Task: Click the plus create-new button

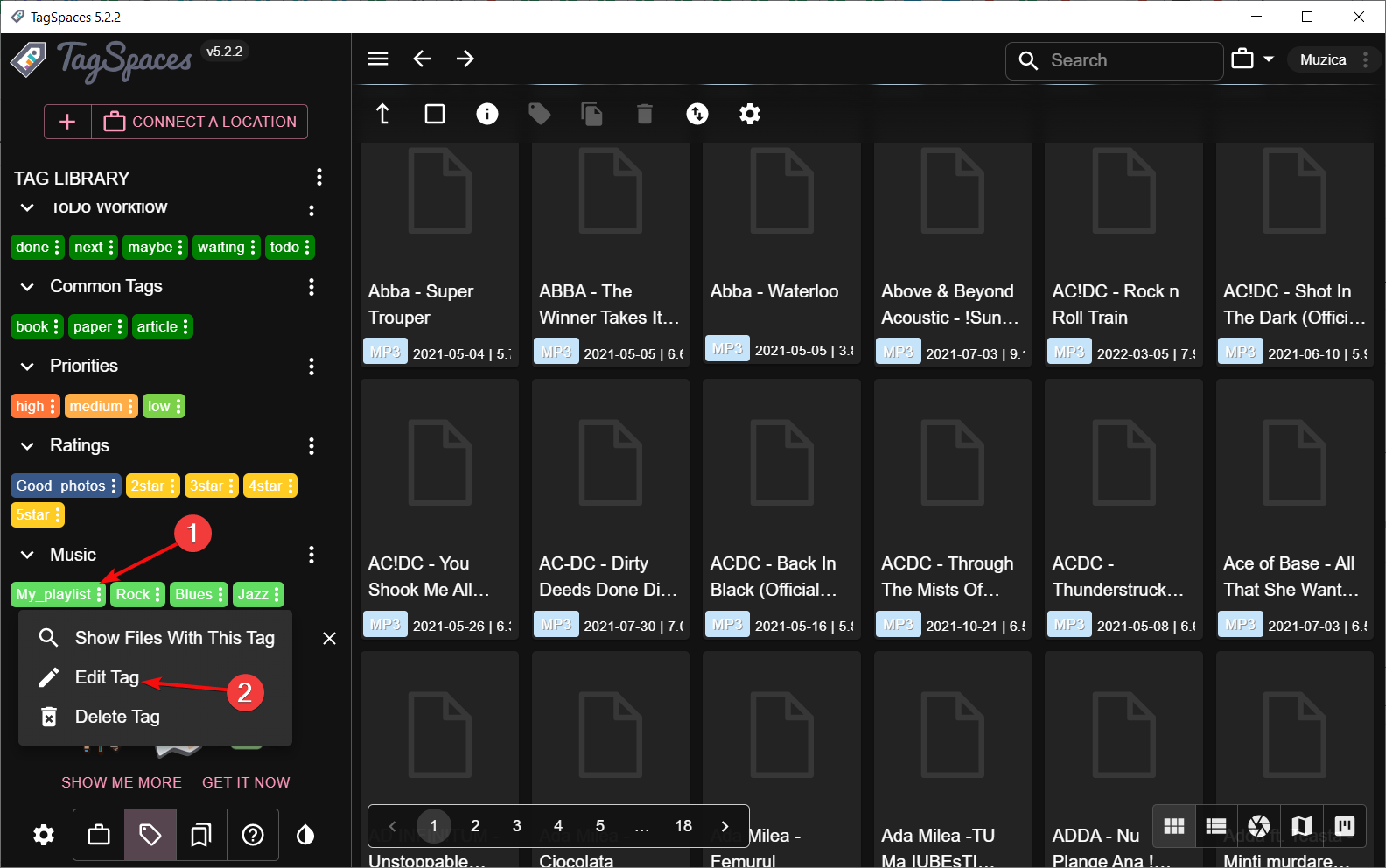Action: pos(67,122)
